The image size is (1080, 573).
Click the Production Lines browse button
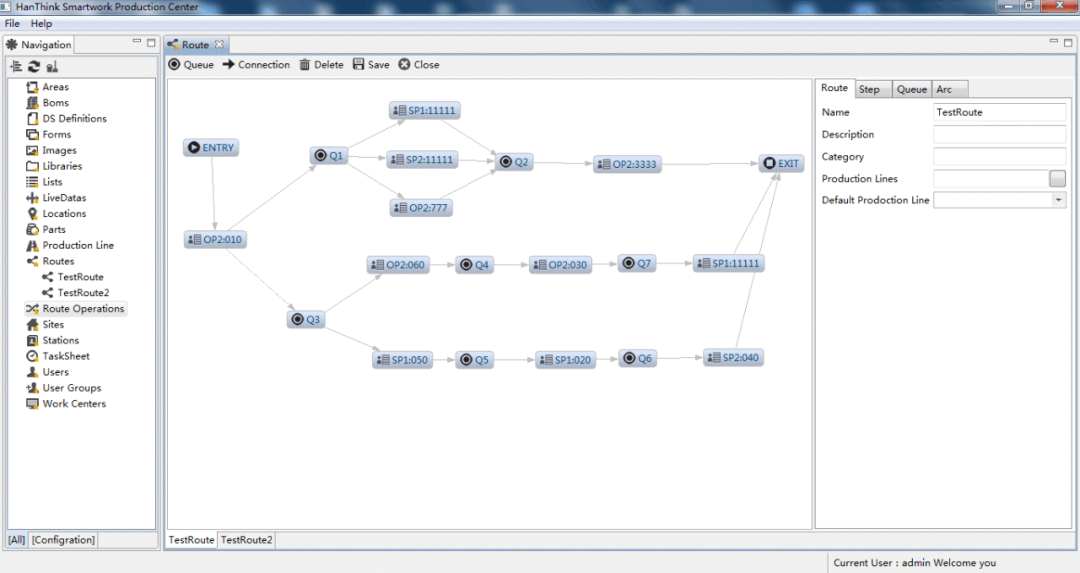pyautogui.click(x=1057, y=179)
